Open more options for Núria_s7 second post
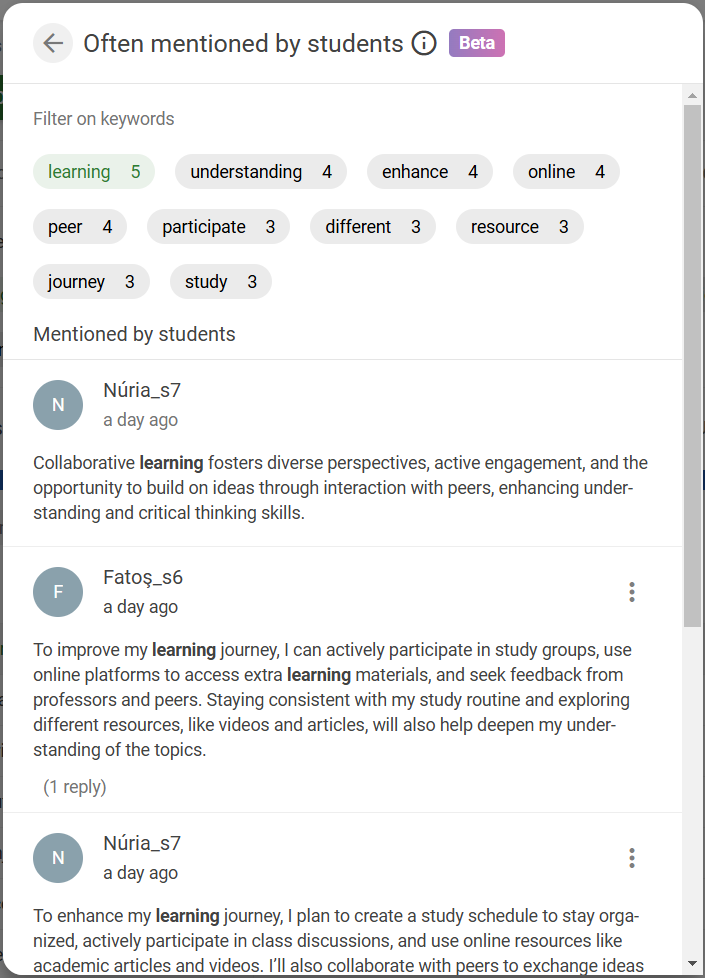Viewport: 705px width, 978px height. (632, 858)
